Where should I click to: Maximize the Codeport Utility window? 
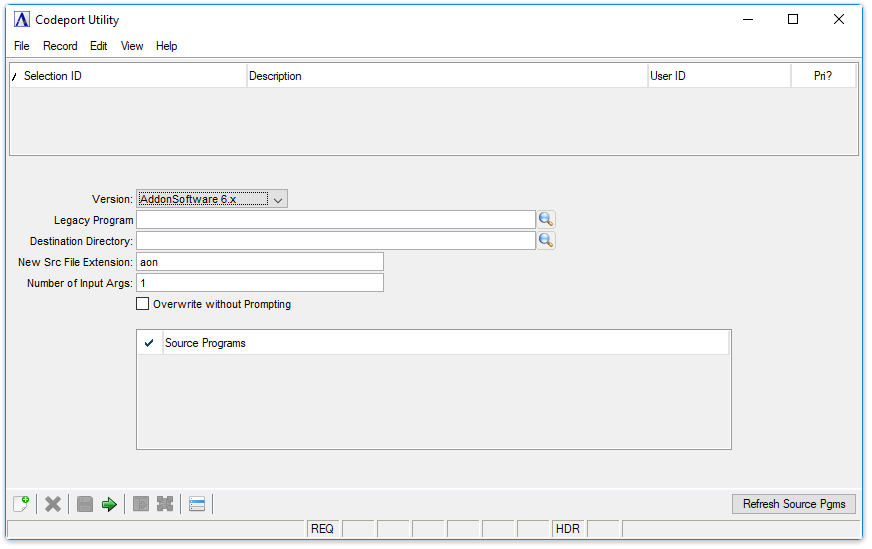coord(793,19)
